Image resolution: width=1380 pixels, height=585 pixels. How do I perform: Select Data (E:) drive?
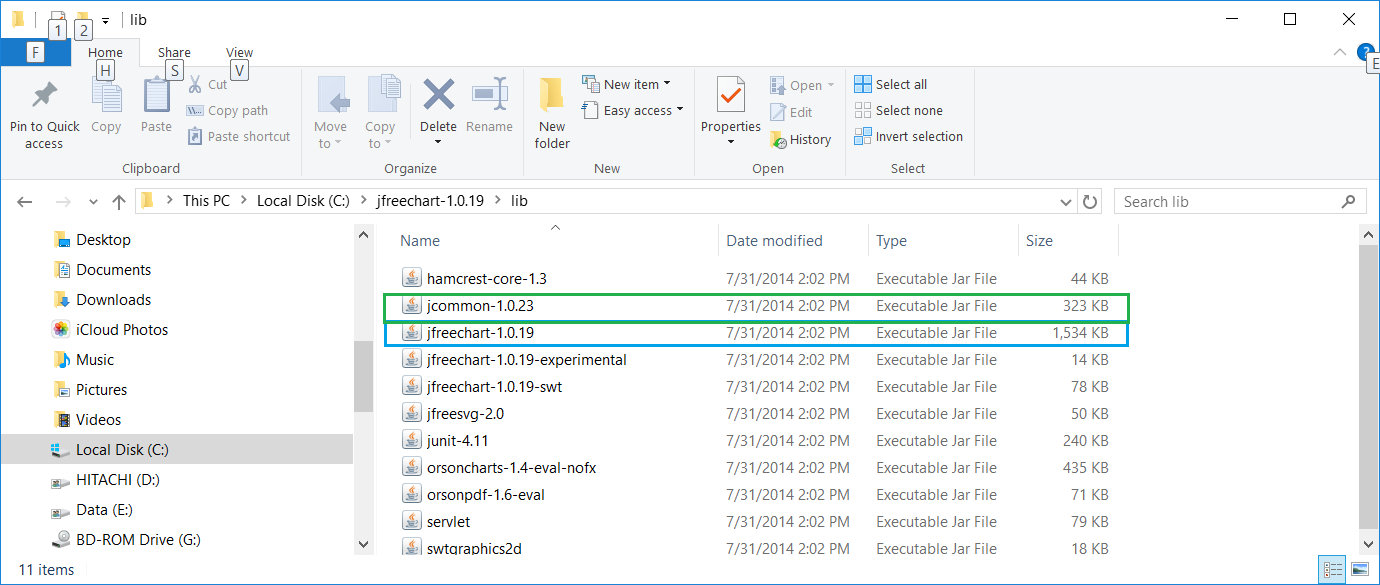point(104,510)
